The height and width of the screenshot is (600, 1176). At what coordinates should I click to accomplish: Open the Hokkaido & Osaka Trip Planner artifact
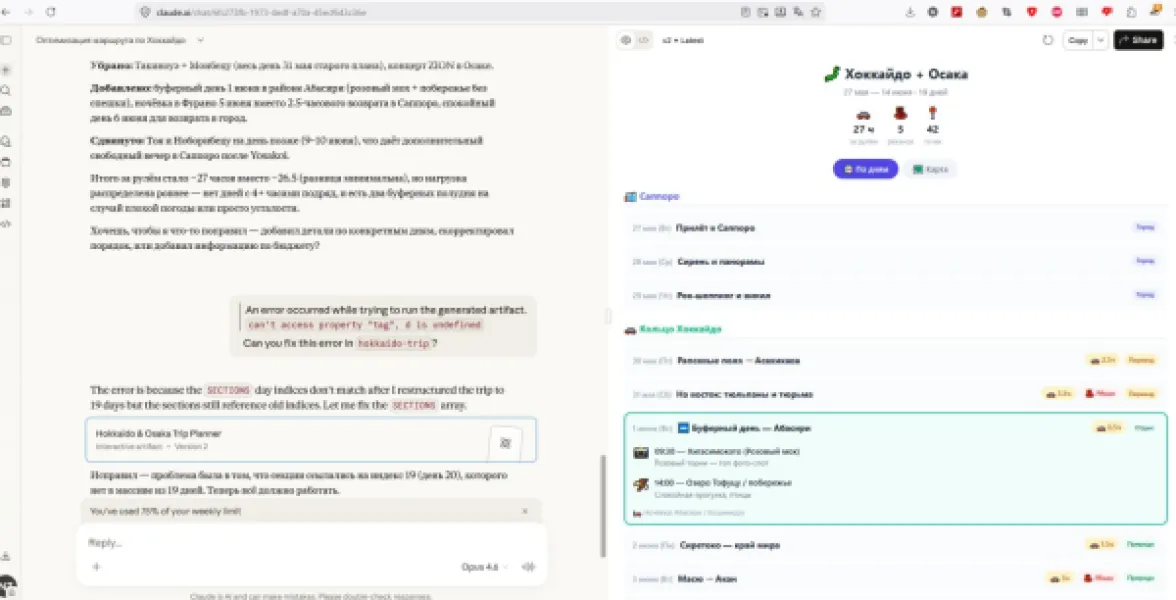(311, 440)
